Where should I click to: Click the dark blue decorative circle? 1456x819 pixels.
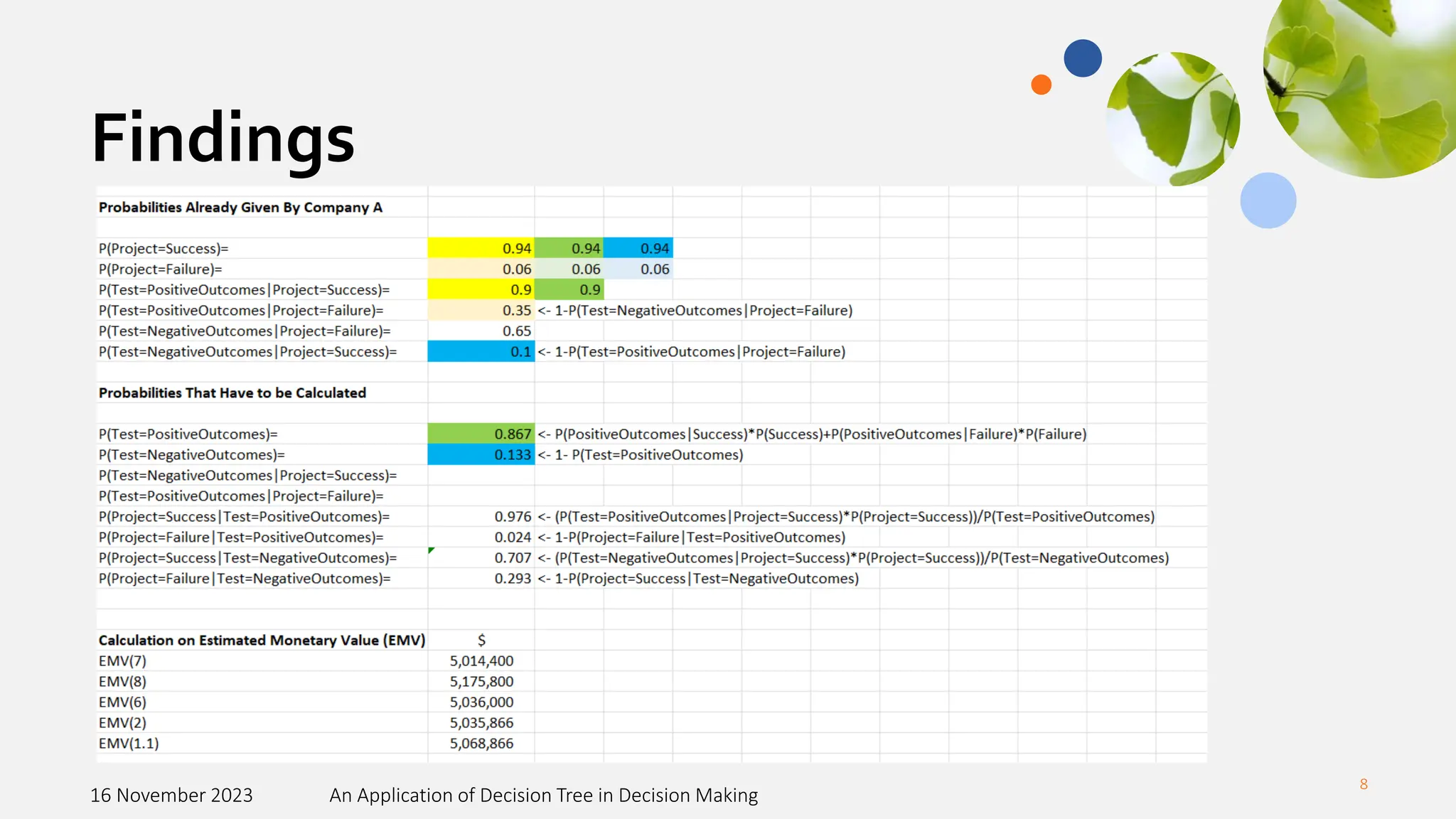(1082, 58)
